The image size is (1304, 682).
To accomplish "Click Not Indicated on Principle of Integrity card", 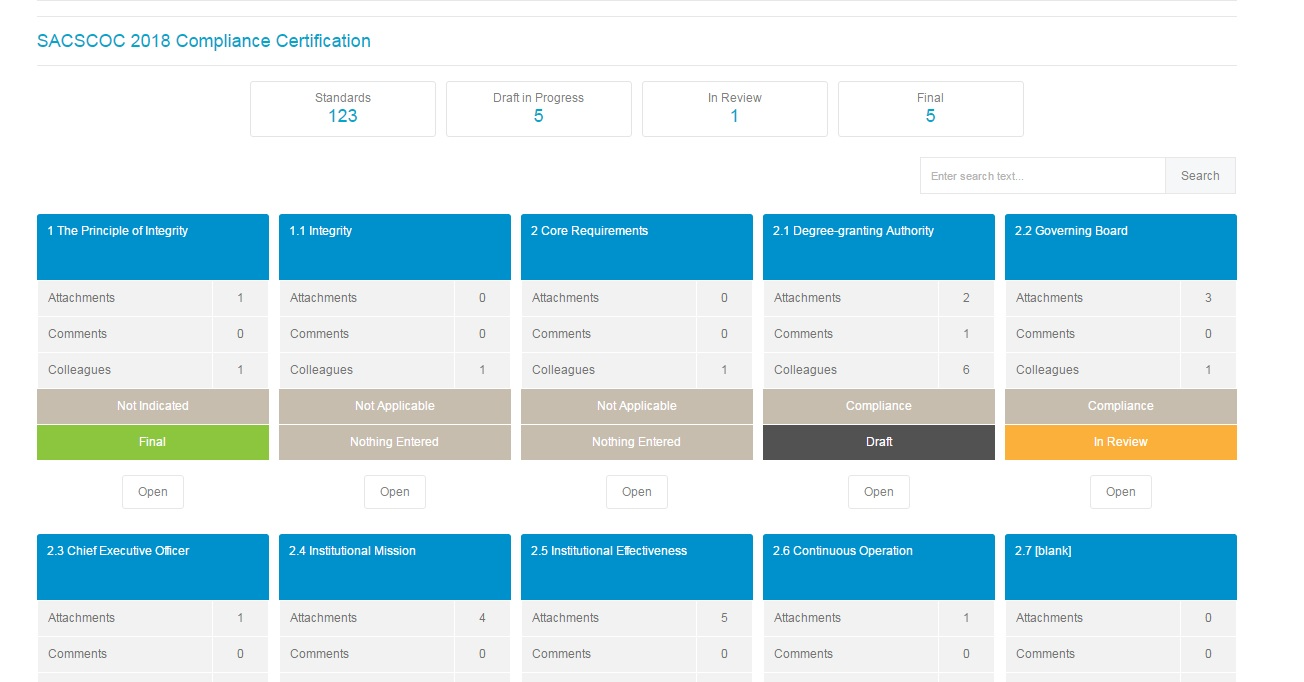I will (x=153, y=406).
